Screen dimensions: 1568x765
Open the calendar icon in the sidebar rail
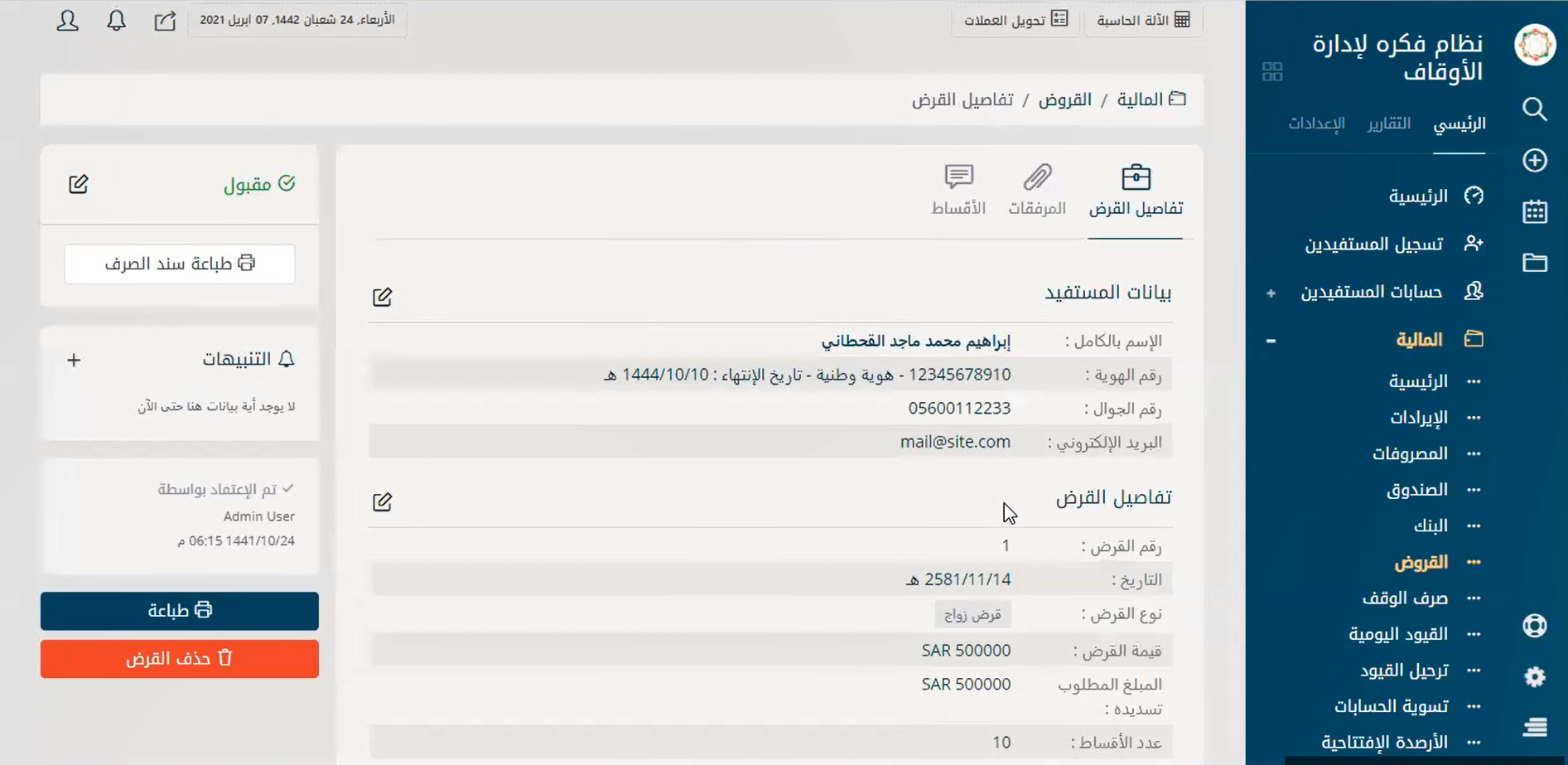[x=1534, y=211]
